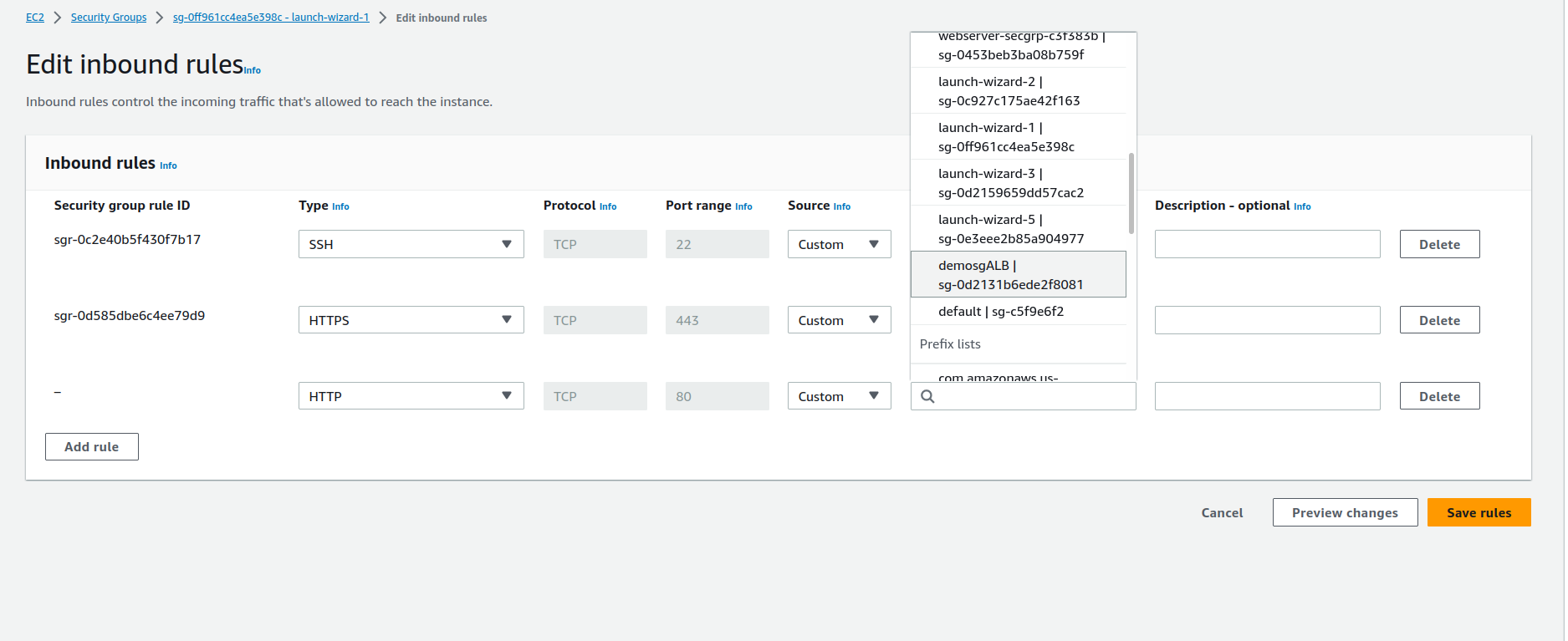Click Info link next to Inbound rules panel title

point(168,165)
